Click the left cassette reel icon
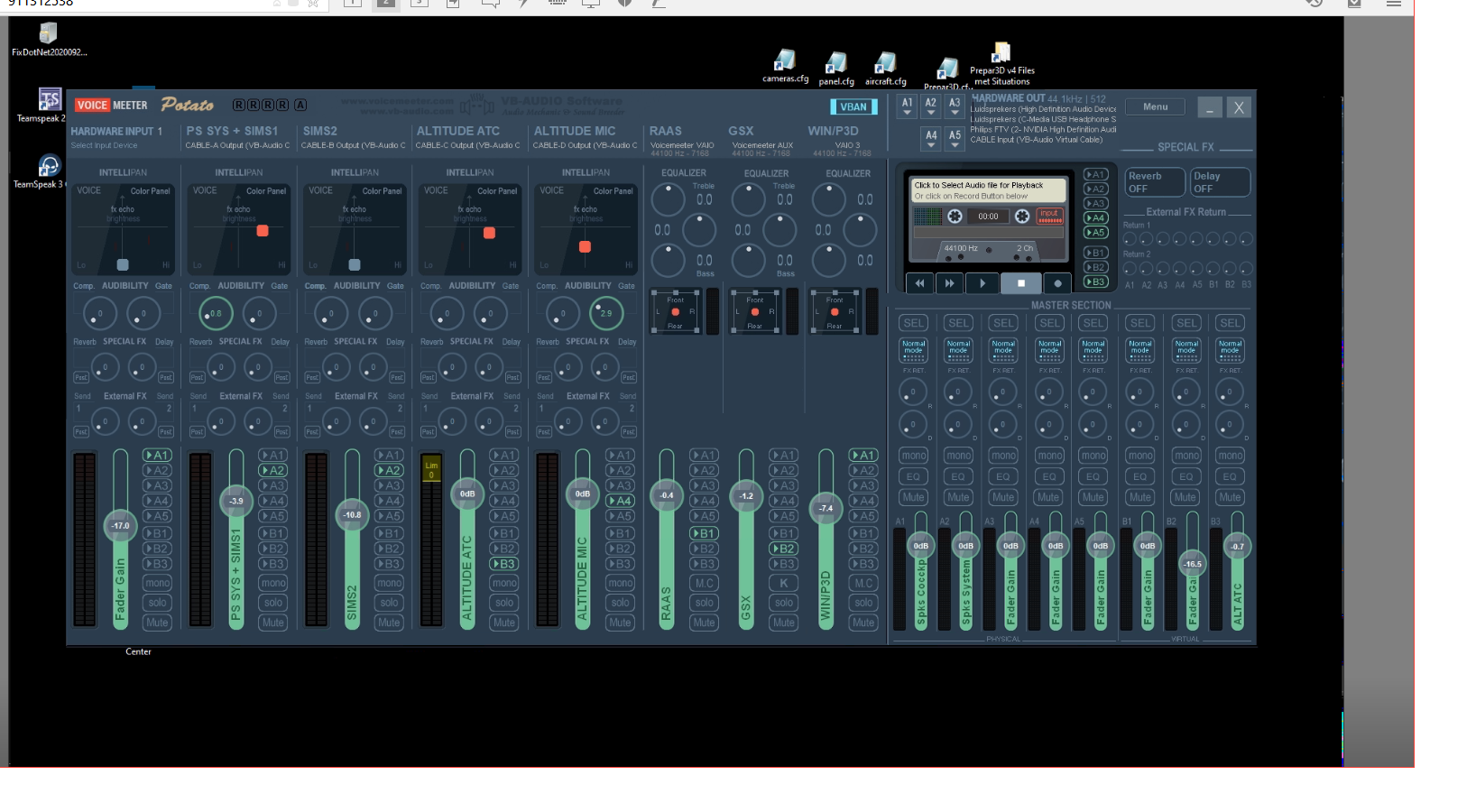1476x812 pixels. (955, 217)
